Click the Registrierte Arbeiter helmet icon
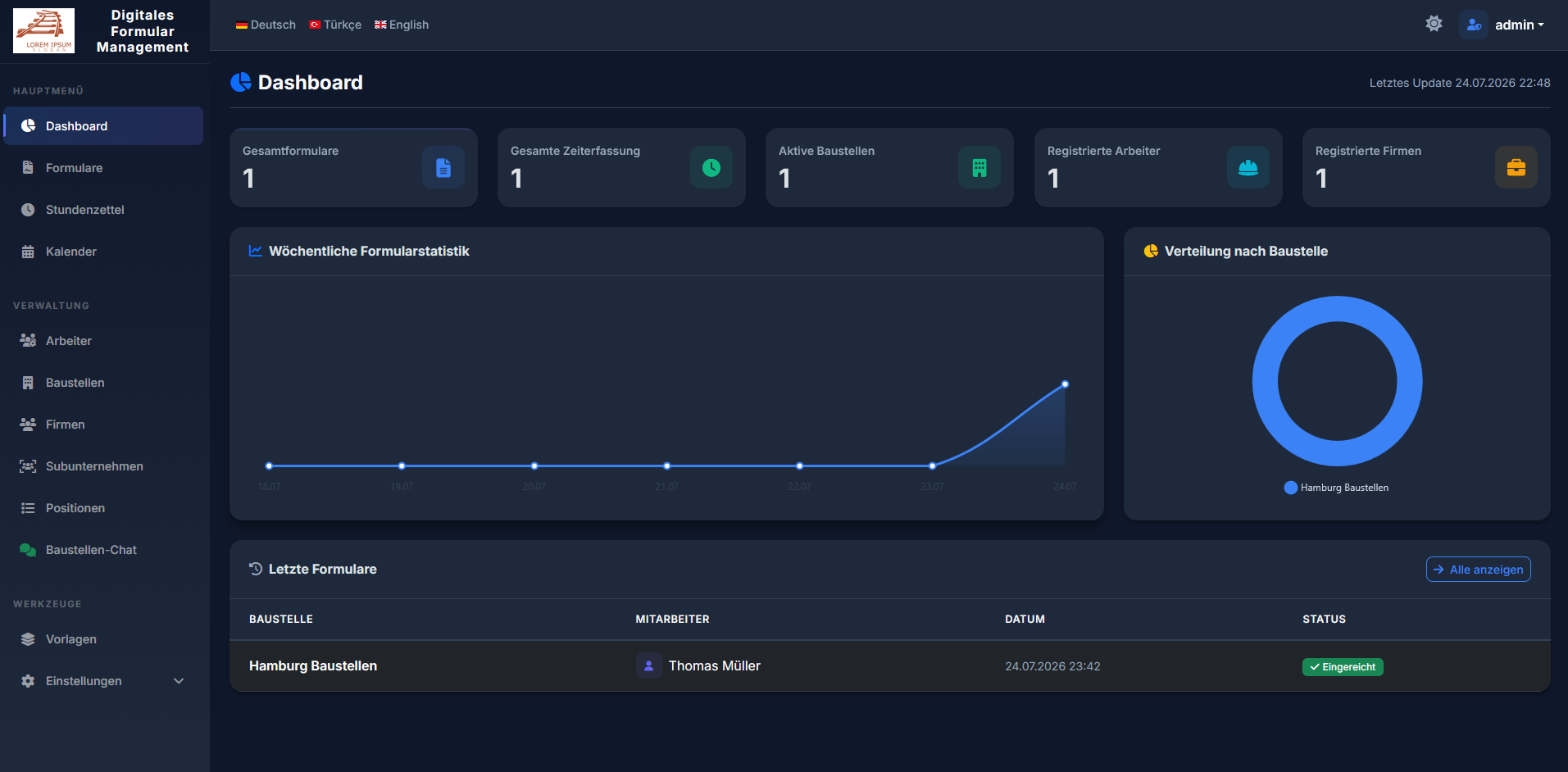1568x772 pixels. point(1248,167)
